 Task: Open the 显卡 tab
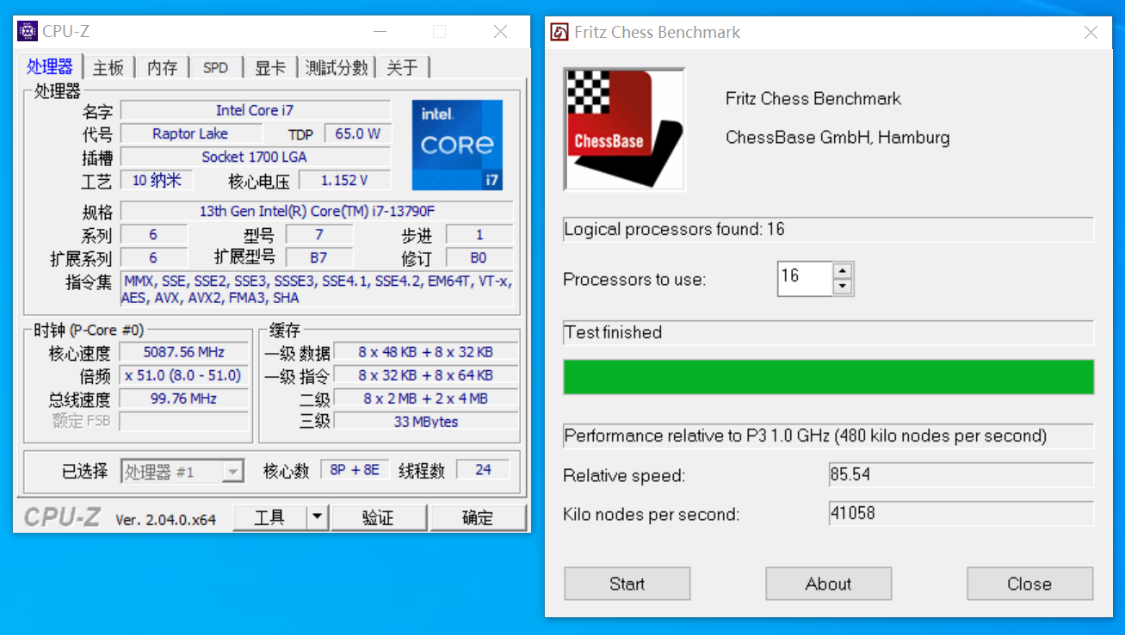point(270,68)
